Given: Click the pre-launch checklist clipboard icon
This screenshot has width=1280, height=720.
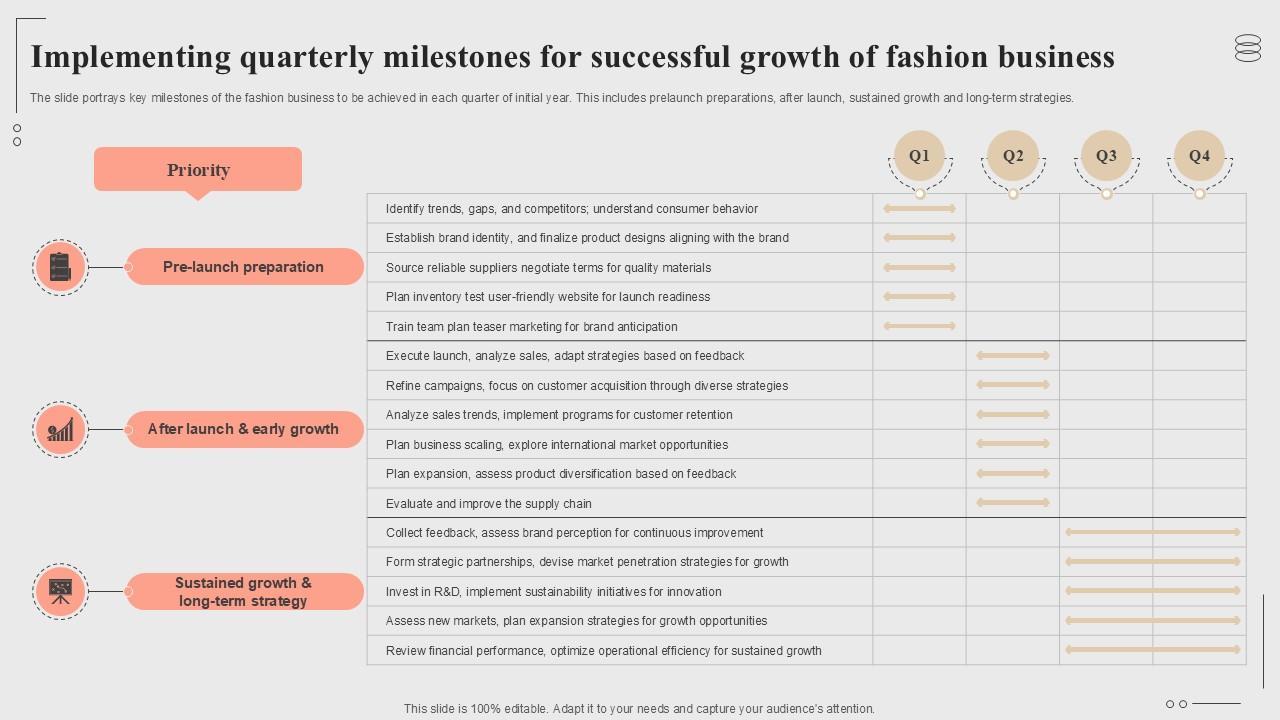Looking at the screenshot, I should [x=60, y=267].
